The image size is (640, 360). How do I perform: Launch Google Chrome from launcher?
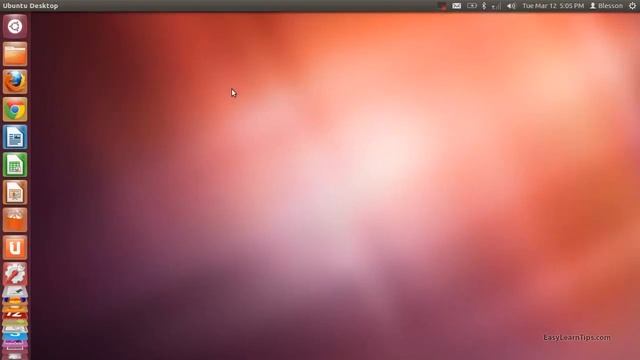[x=15, y=109]
